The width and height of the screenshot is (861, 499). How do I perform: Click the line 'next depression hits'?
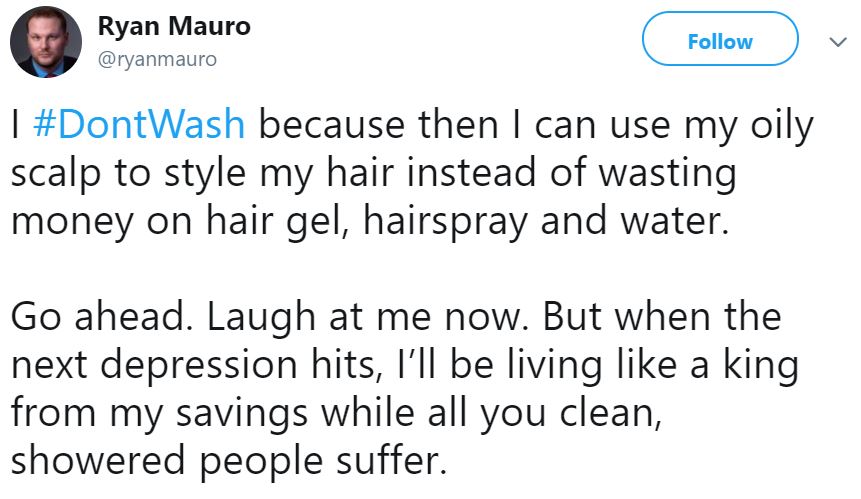tap(405, 365)
